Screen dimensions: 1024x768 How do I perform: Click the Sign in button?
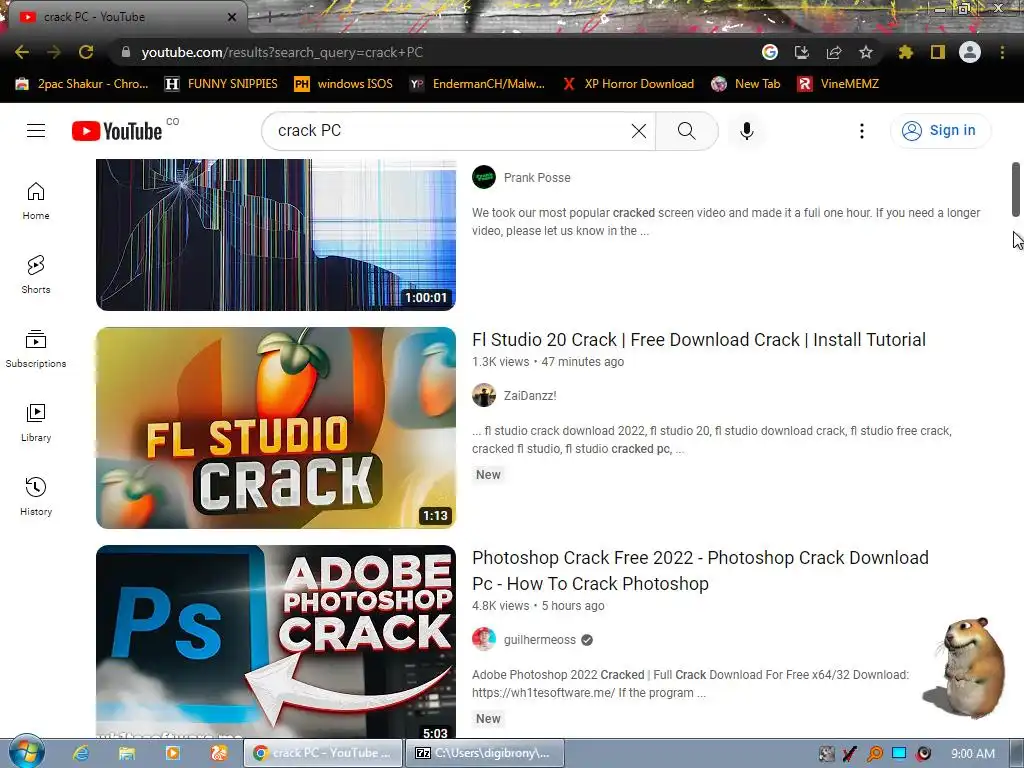[x=940, y=131]
